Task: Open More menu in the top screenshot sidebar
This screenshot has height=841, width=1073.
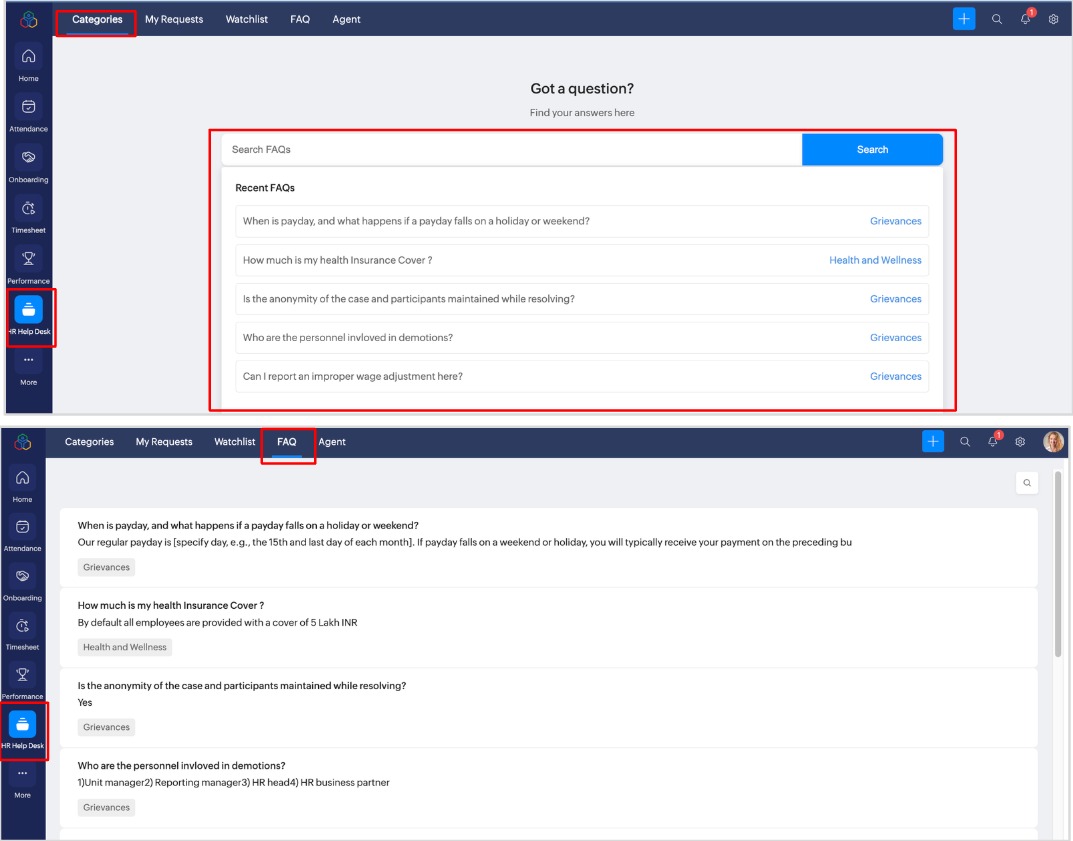Action: point(28,368)
